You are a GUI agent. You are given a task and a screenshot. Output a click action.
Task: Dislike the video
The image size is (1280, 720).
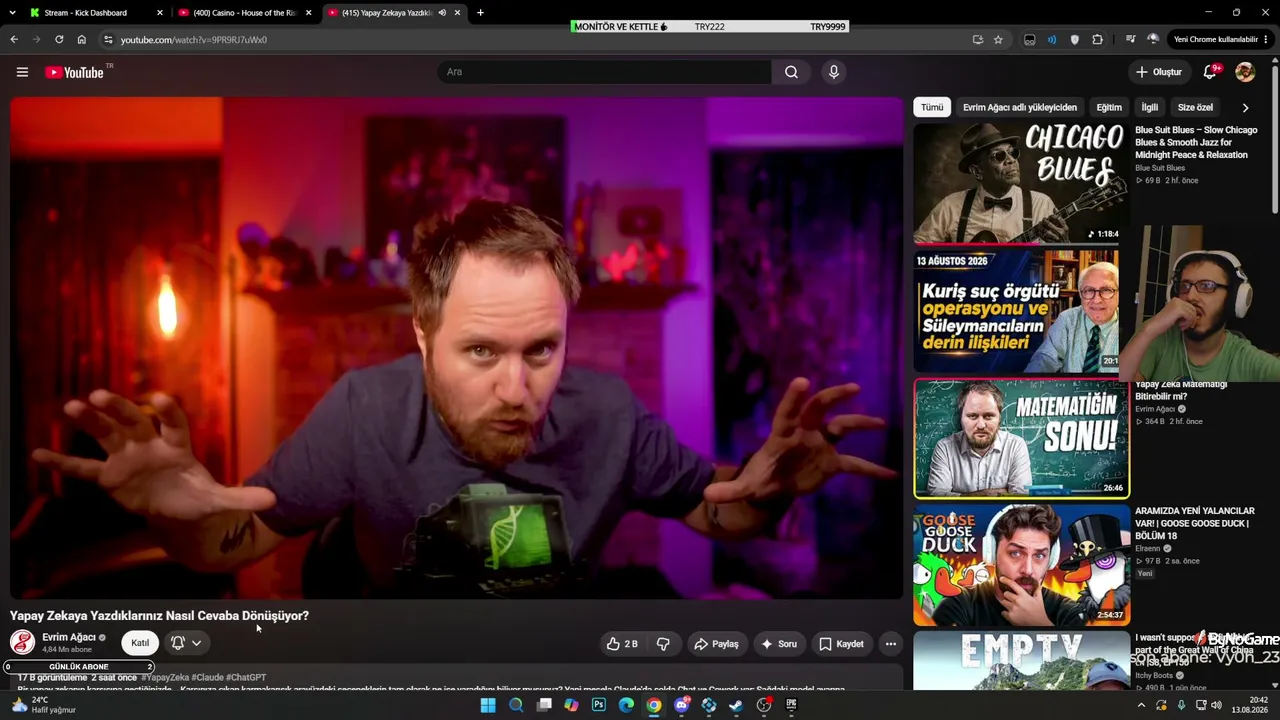pos(663,644)
